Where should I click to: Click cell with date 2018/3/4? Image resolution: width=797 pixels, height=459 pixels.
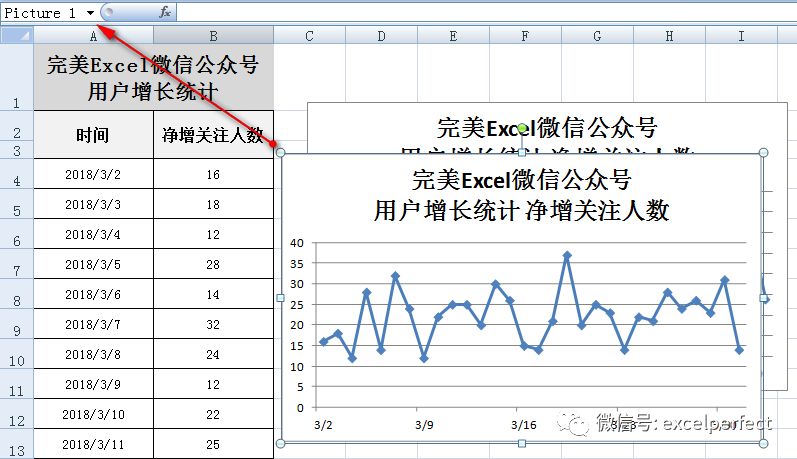click(94, 234)
